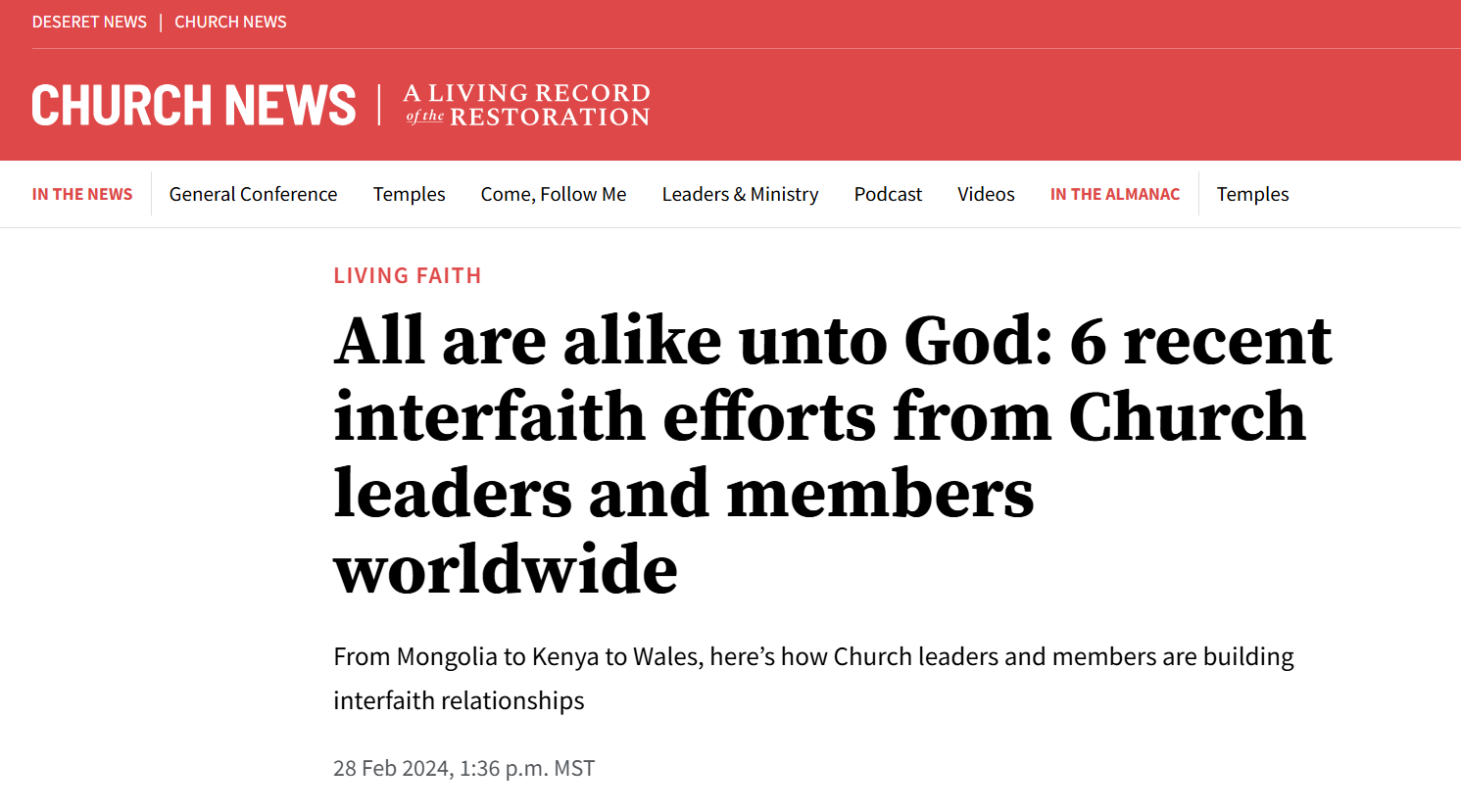
Task: Open Temples link right of In The Almanac
Action: pos(1252,194)
